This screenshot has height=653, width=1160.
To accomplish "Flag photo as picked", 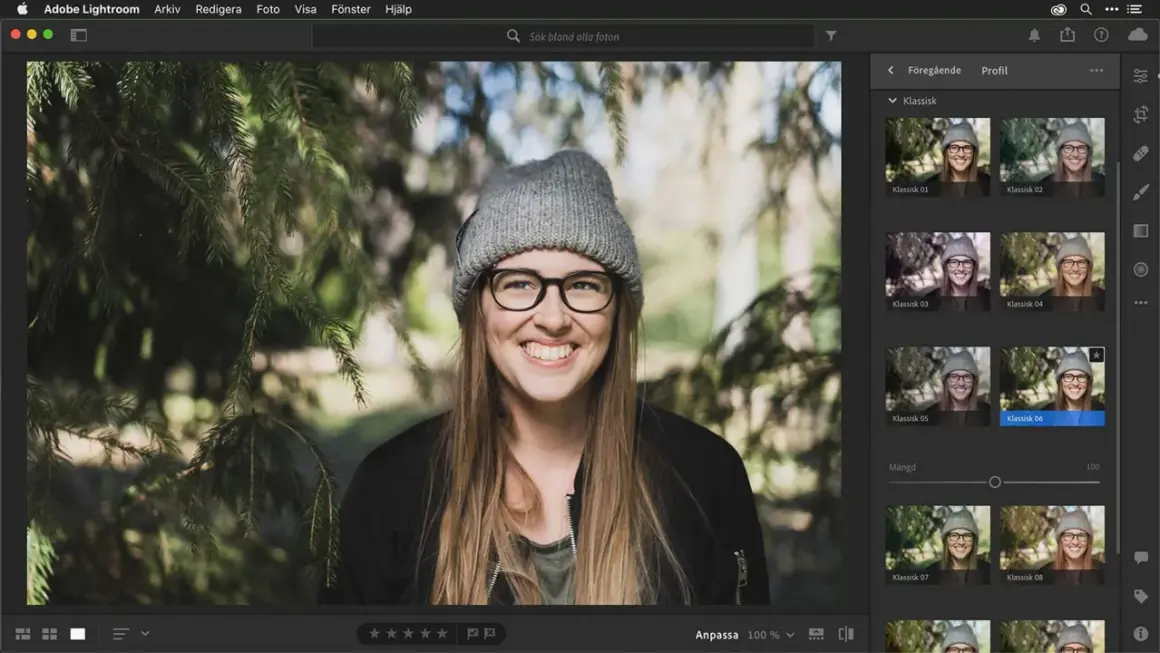I will (472, 633).
